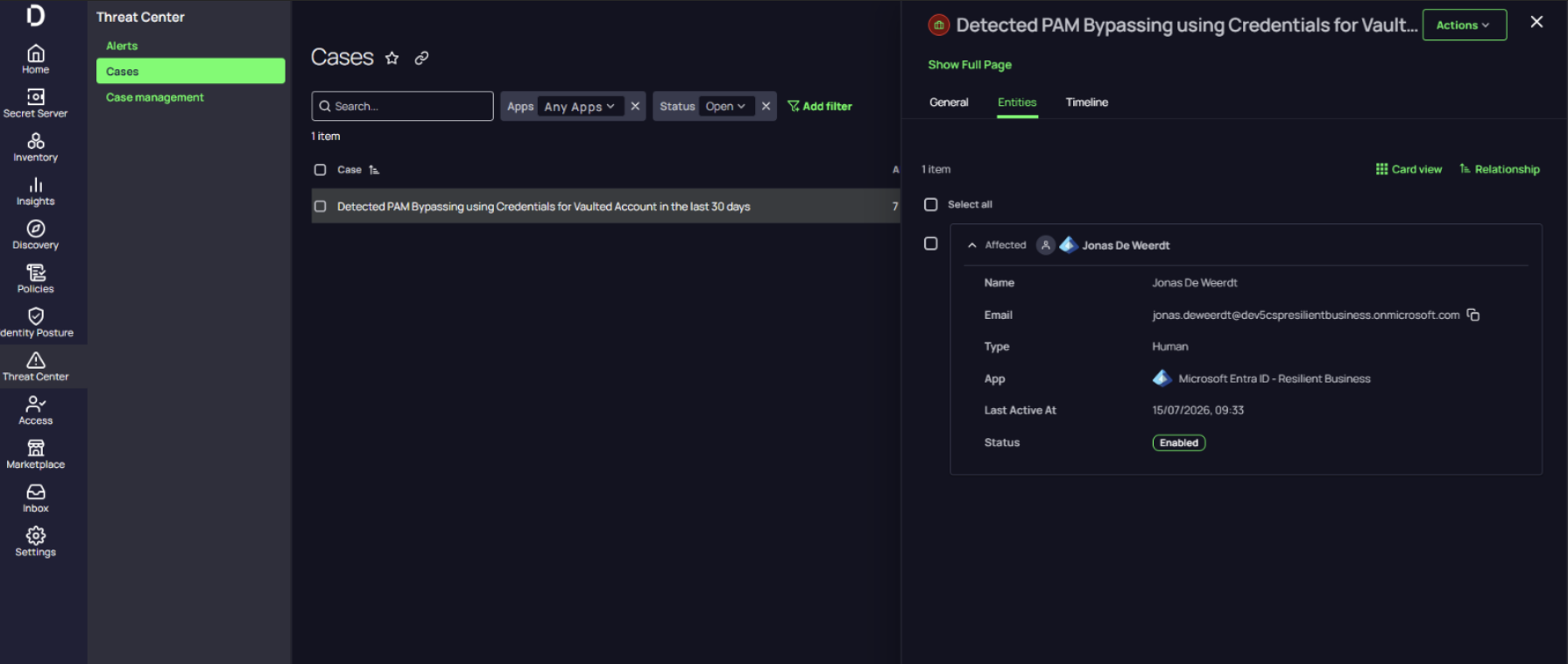Copy the Cases page link icon

pos(421,58)
